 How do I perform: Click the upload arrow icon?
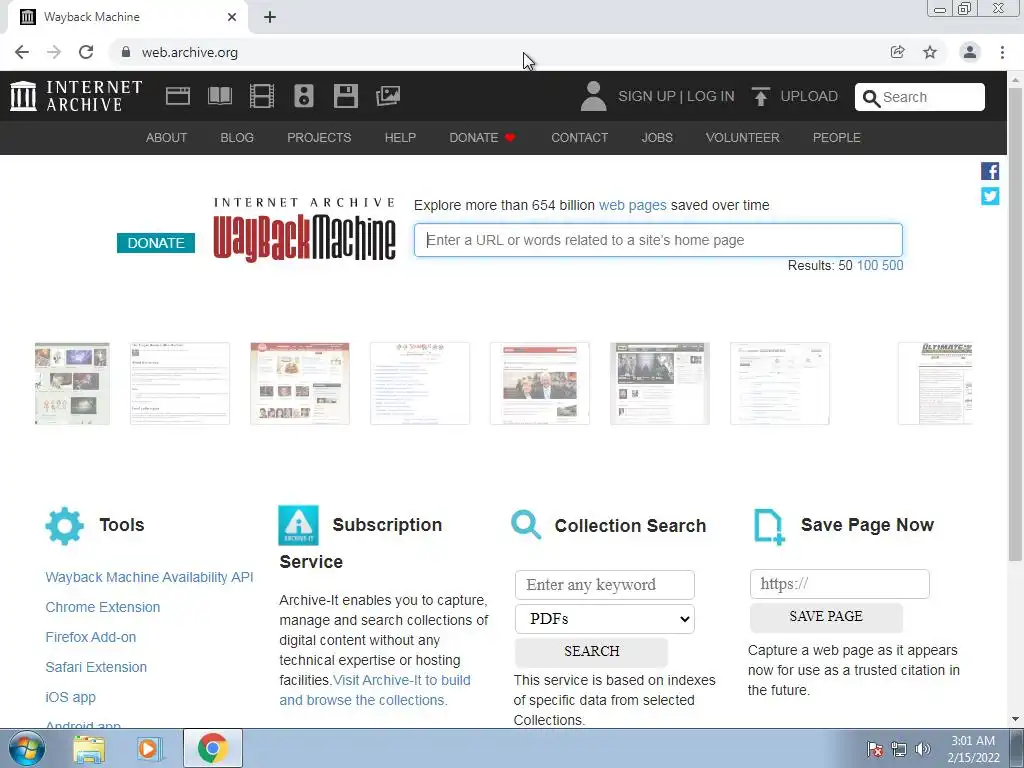coord(760,96)
